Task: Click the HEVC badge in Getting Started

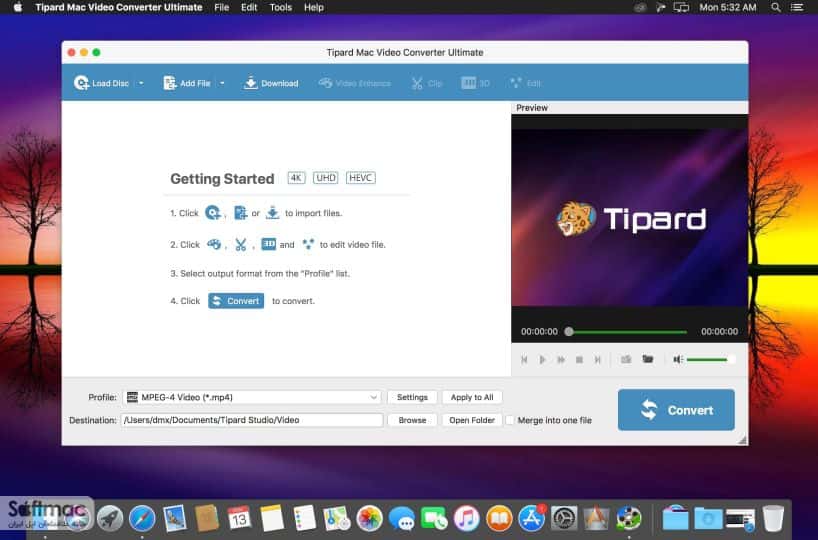Action: point(360,178)
